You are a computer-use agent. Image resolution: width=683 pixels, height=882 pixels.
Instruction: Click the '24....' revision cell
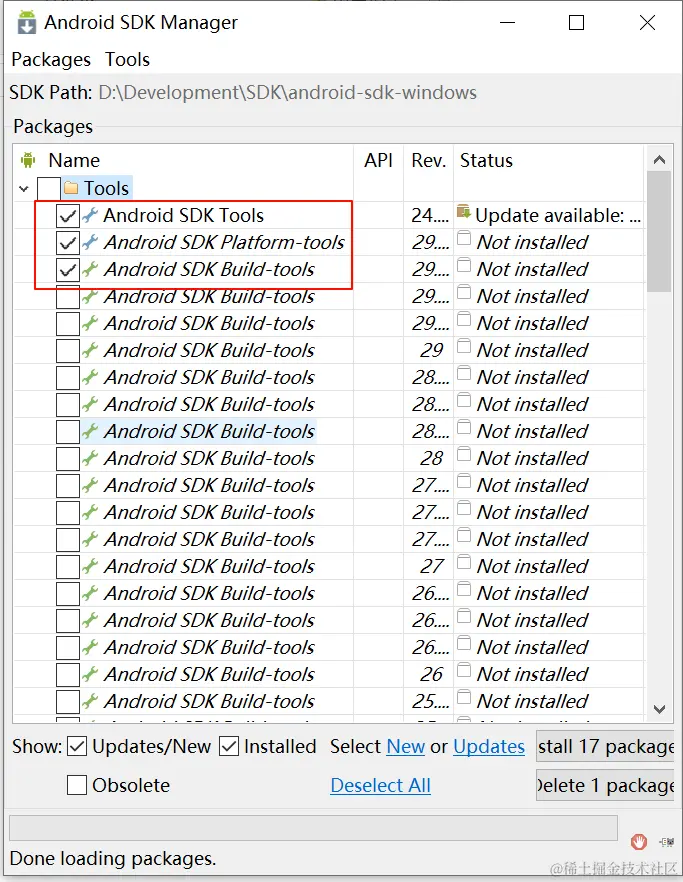click(430, 215)
